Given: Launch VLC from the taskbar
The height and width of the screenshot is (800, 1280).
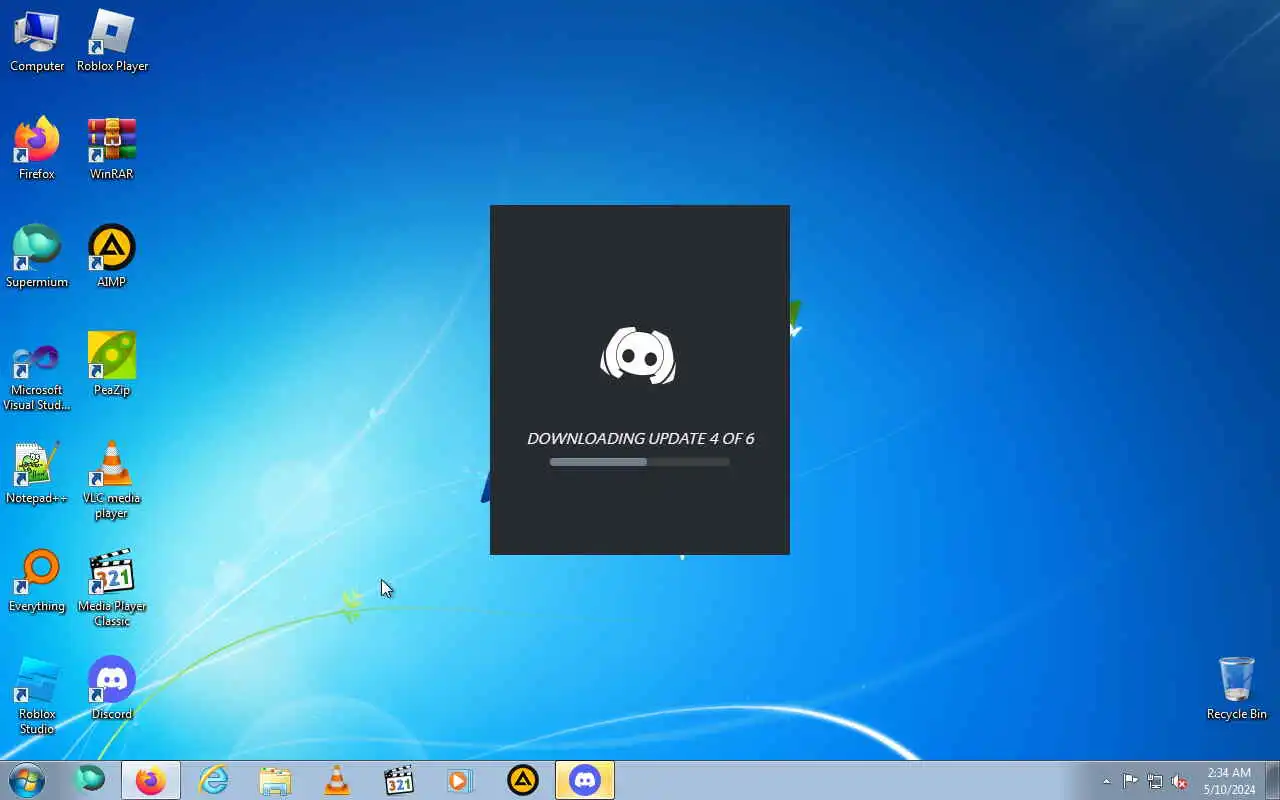Looking at the screenshot, I should tap(337, 780).
